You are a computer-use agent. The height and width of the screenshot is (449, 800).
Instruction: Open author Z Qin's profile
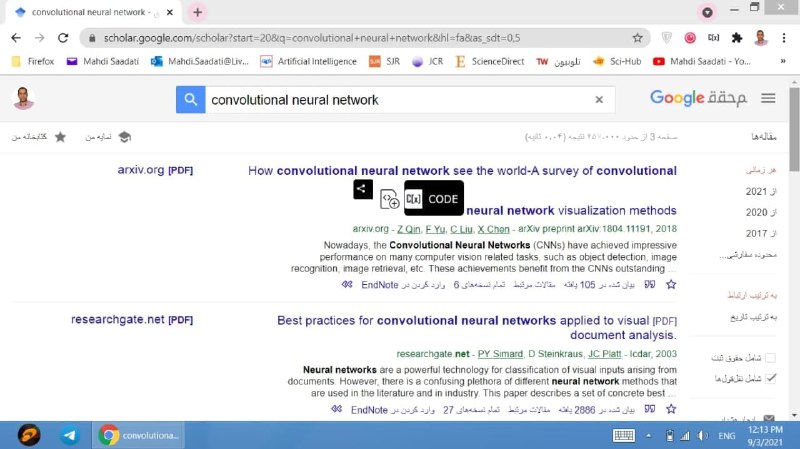coord(409,229)
